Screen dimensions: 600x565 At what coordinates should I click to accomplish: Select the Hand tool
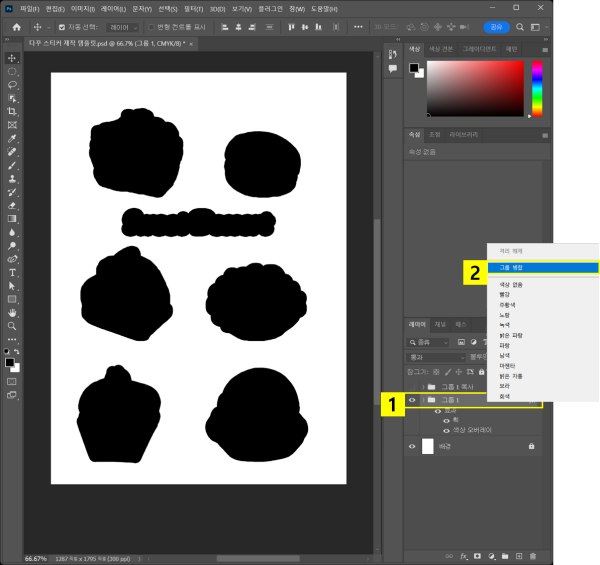pyautogui.click(x=12, y=312)
